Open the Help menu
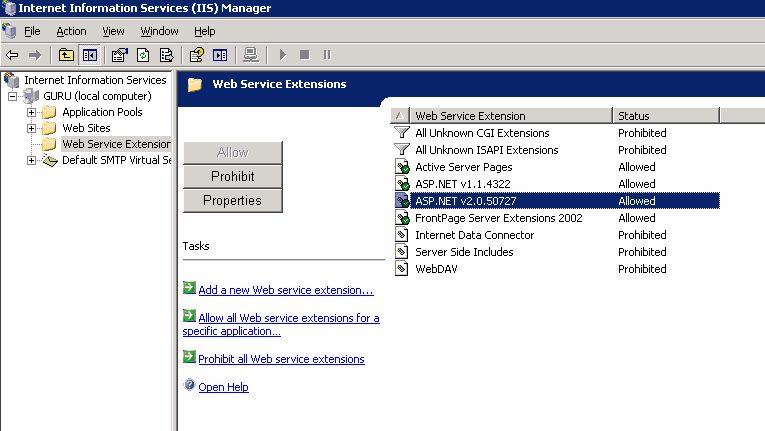Viewport: 765px width, 431px height. click(x=204, y=31)
